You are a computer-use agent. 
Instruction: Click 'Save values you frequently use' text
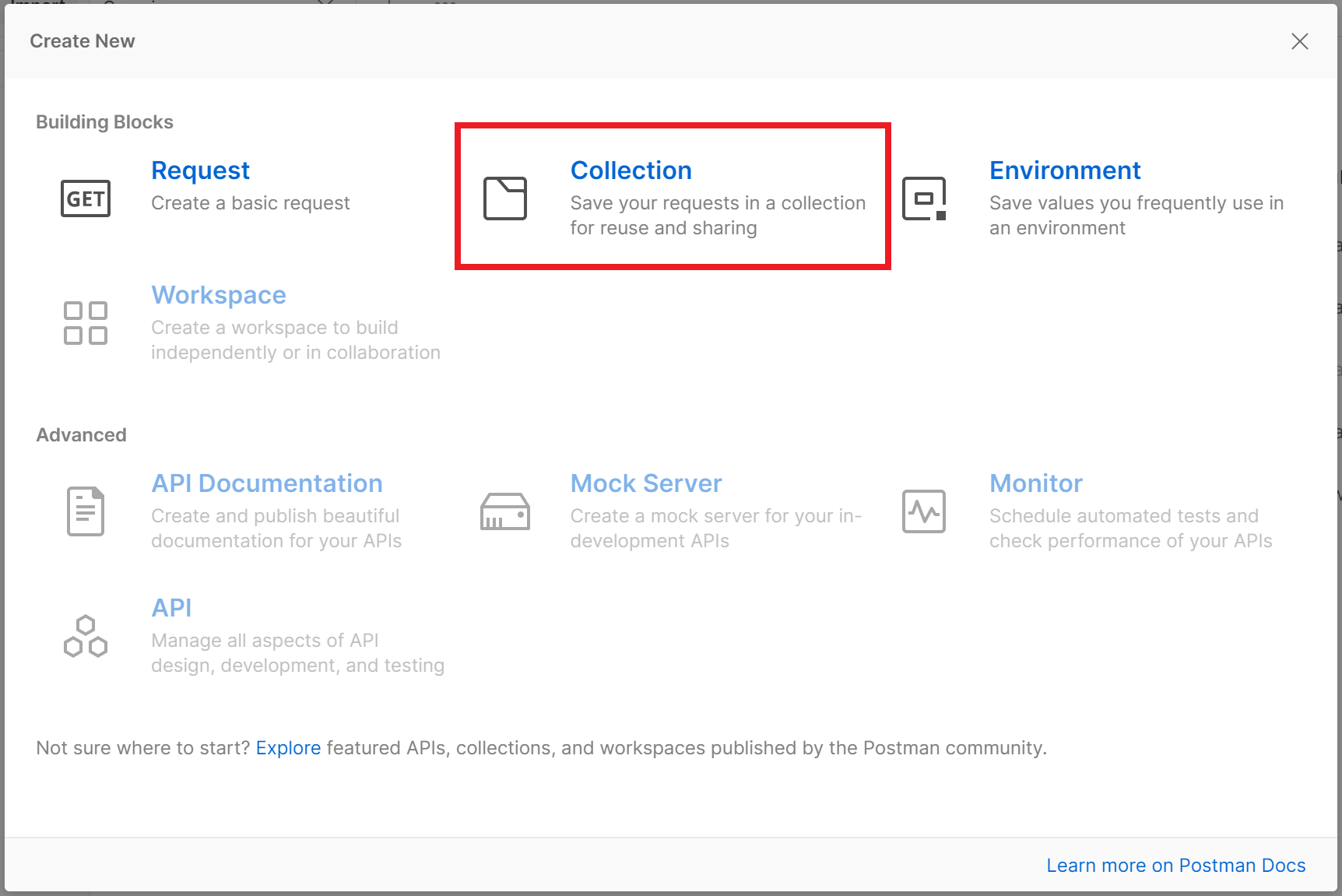[1136, 216]
